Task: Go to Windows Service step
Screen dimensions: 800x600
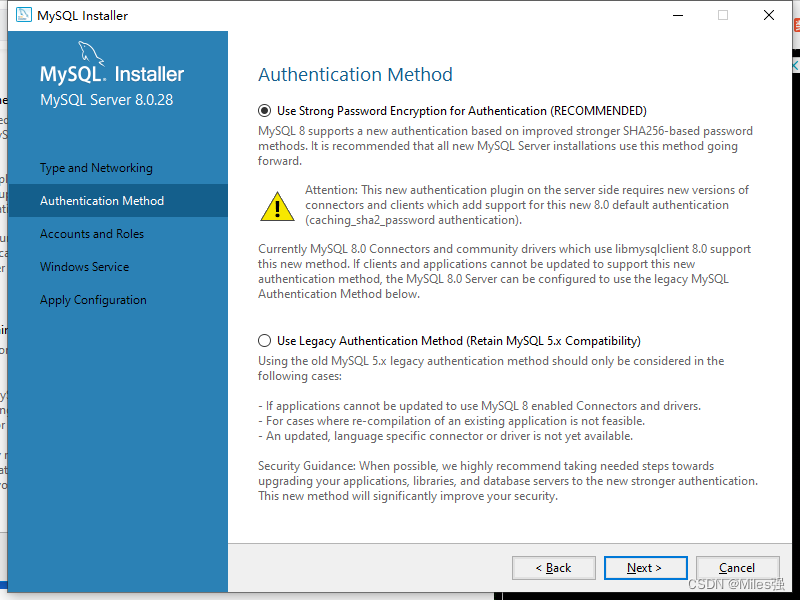Action: (85, 267)
